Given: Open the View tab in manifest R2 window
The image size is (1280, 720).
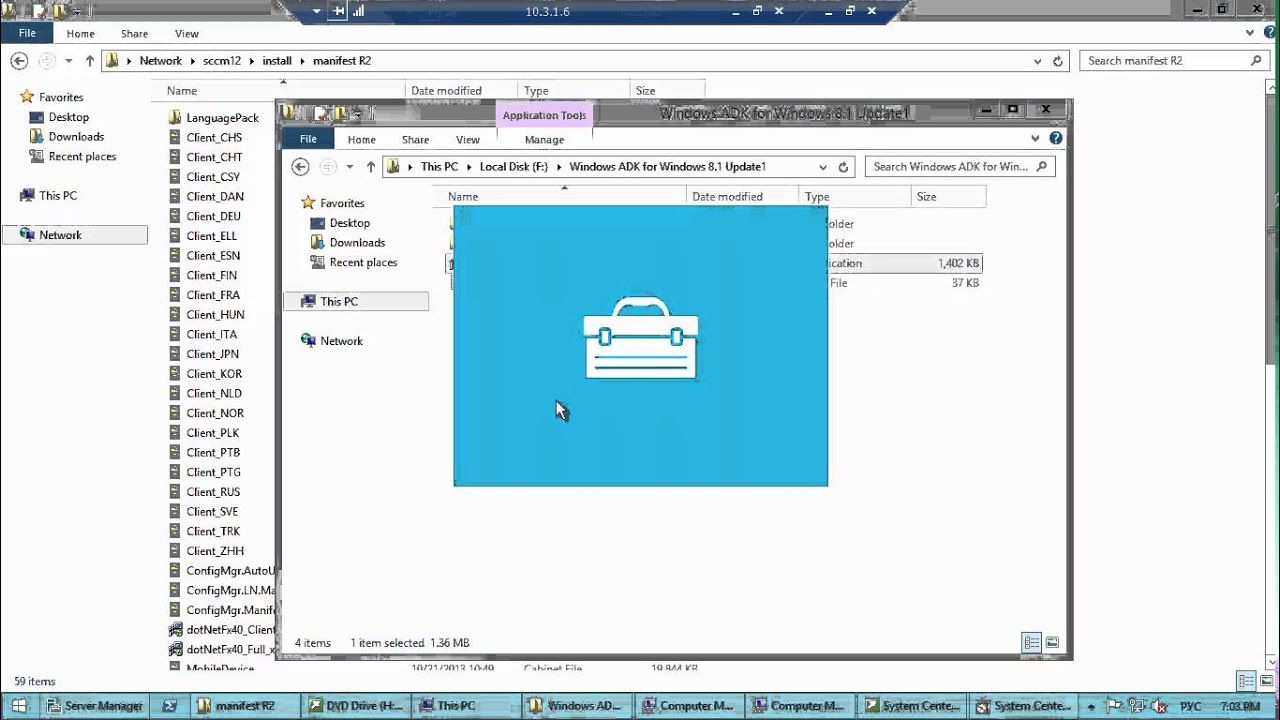Looking at the screenshot, I should pyautogui.click(x=187, y=34).
